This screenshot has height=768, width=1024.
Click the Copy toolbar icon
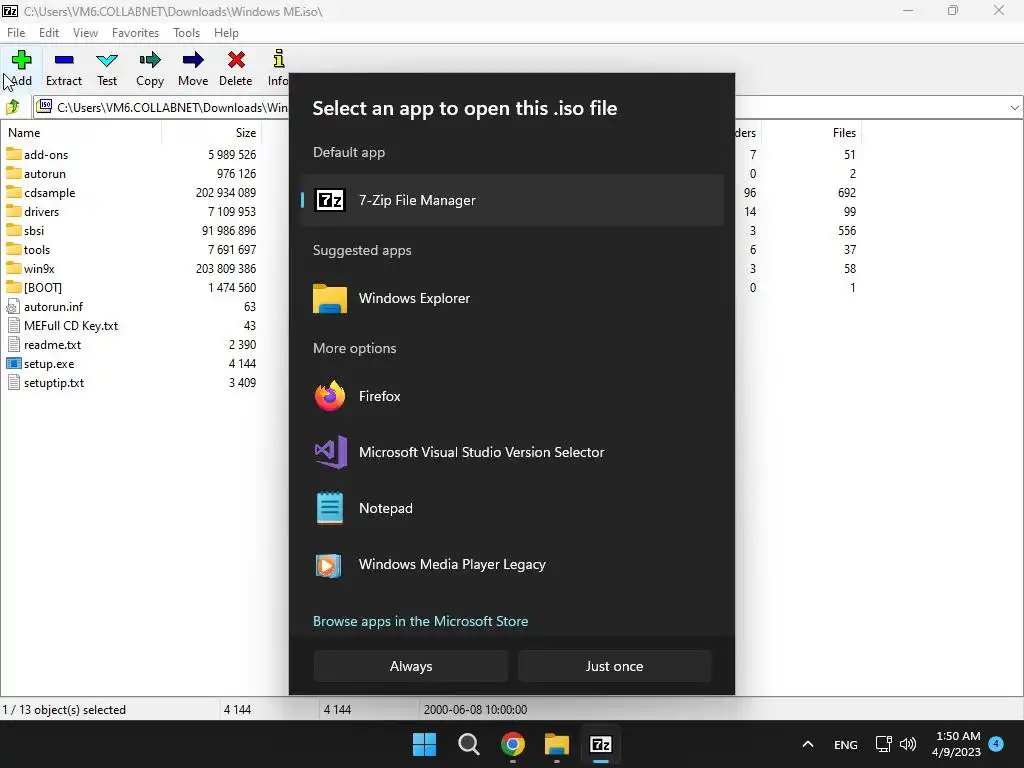point(150,60)
